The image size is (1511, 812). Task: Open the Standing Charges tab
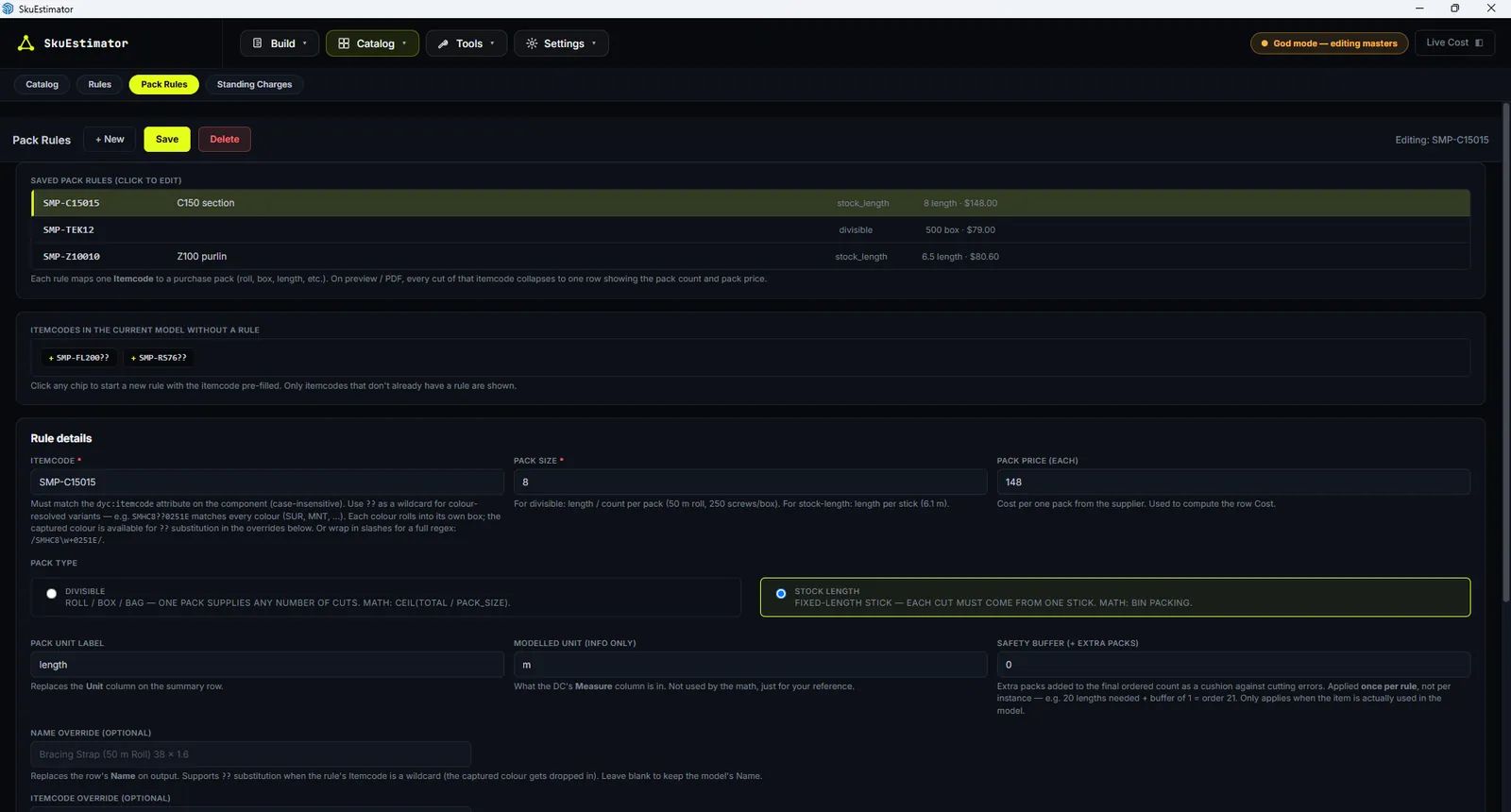pyautogui.click(x=254, y=84)
